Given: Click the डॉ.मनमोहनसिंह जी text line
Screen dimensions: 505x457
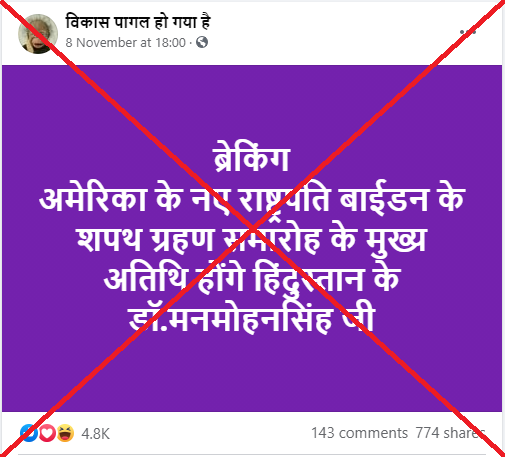Looking at the screenshot, I should point(252,319).
